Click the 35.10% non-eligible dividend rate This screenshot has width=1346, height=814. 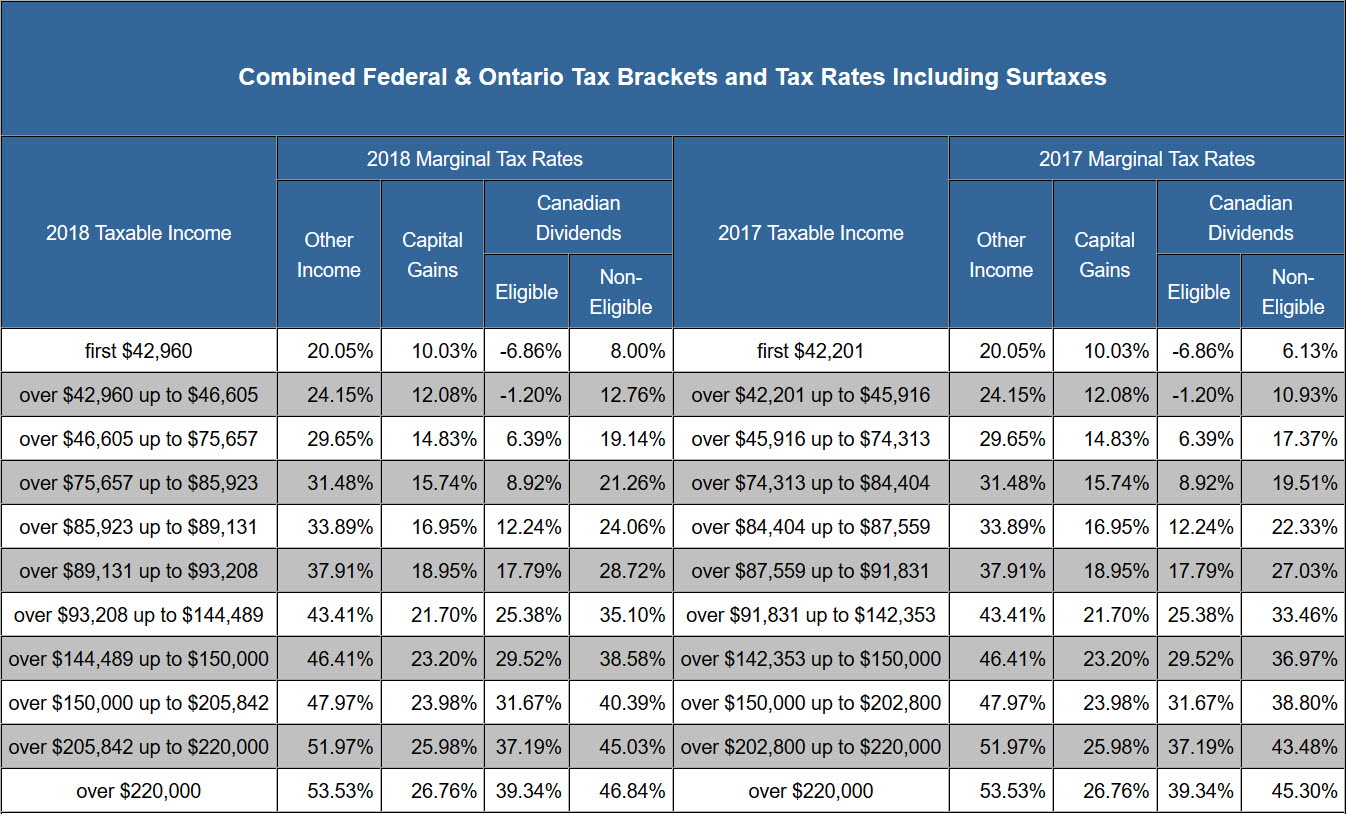coord(620,614)
